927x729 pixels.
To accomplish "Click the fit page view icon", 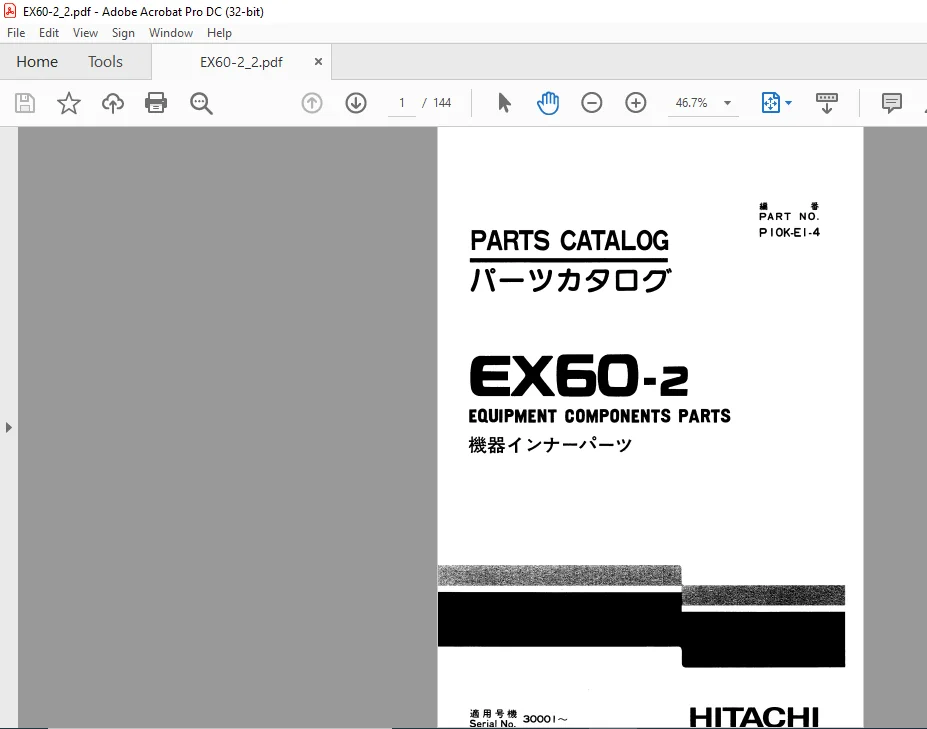I will pos(770,103).
